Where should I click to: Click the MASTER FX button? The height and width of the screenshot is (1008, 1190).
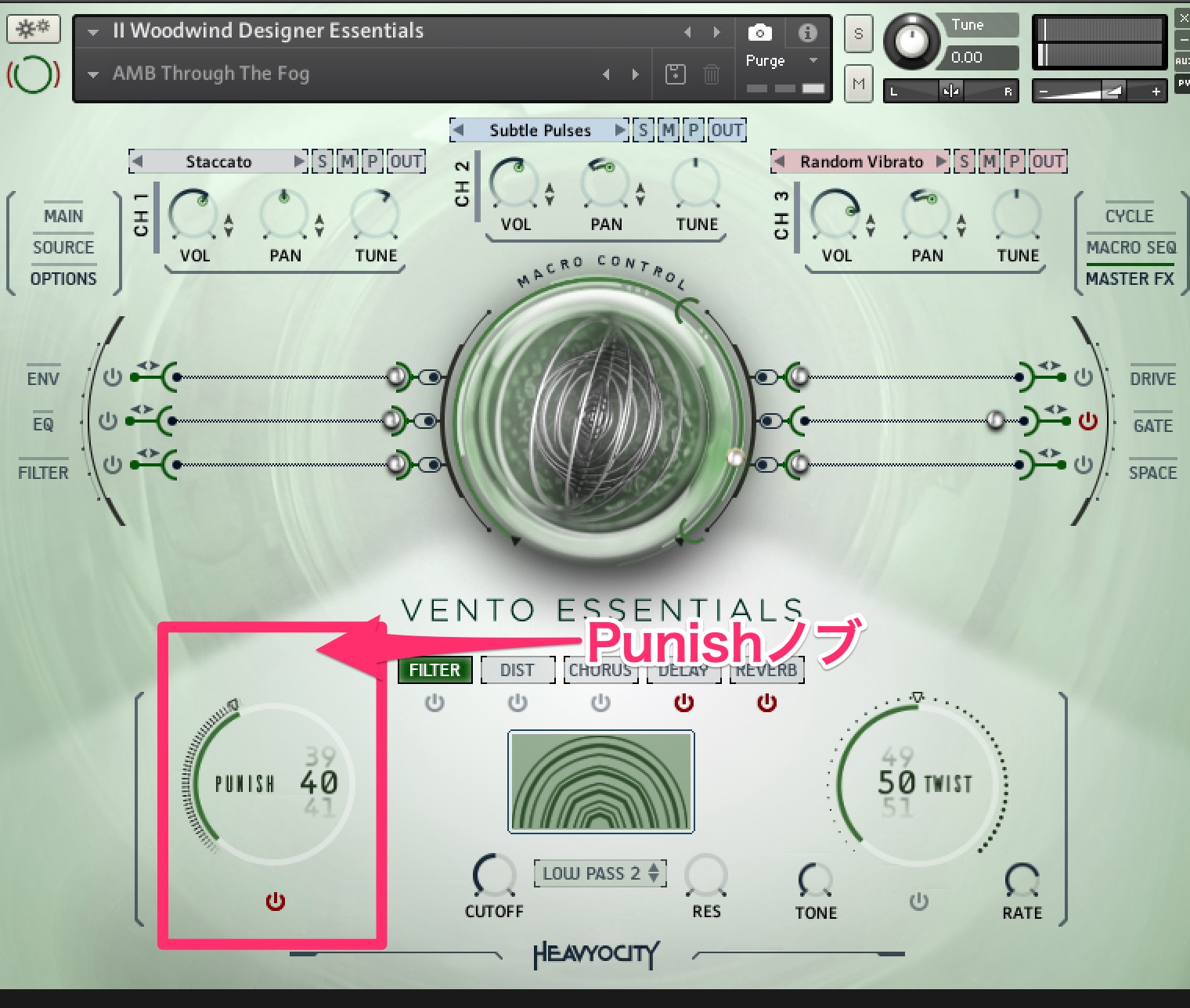coord(1130,279)
